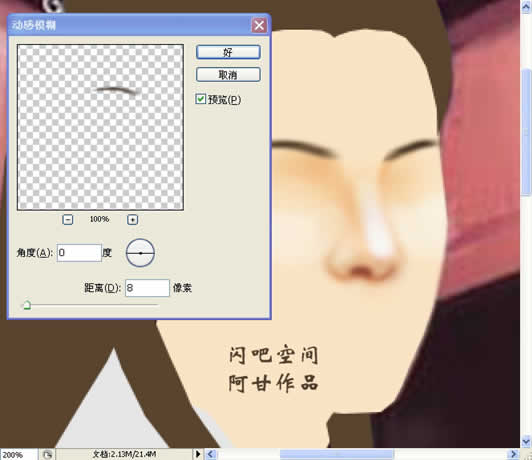Click the distance slider handle
This screenshot has height=460, width=532.
pos(27,305)
